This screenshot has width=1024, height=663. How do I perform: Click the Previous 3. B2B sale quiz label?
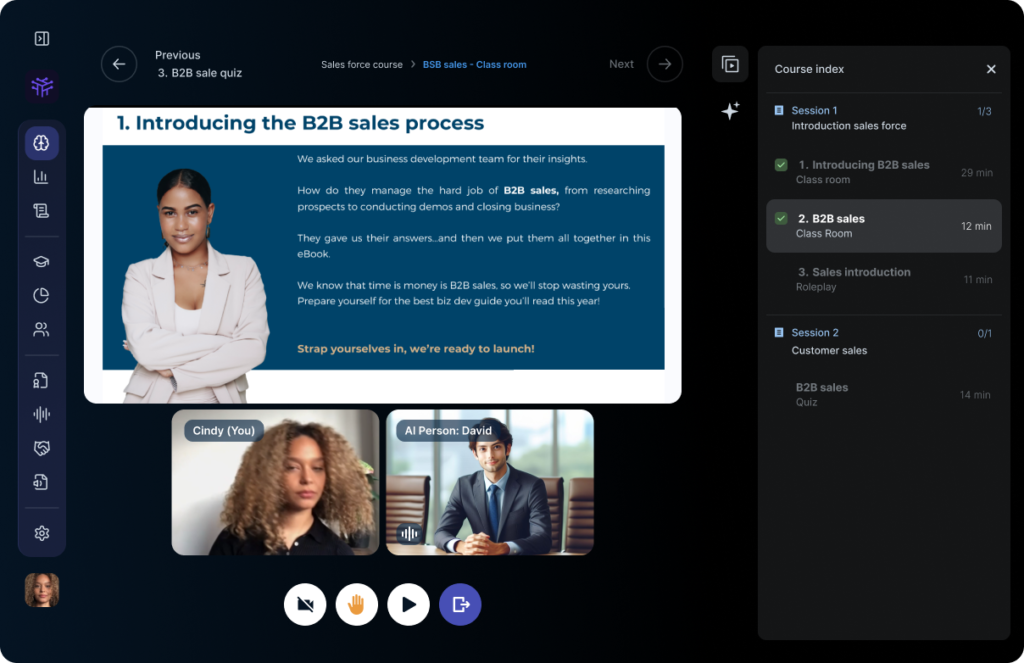tap(199, 64)
